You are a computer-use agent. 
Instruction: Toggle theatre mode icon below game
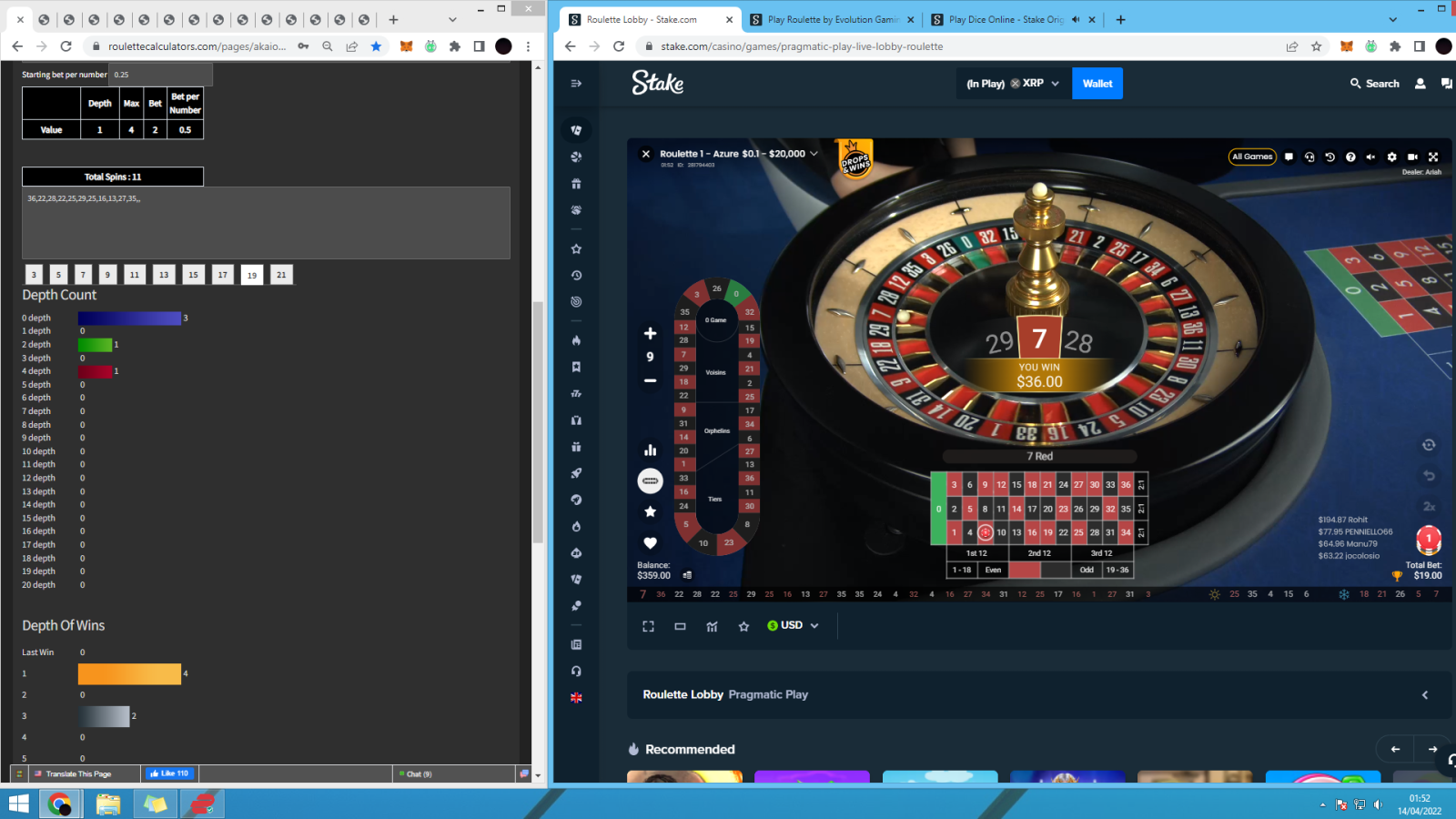680,626
